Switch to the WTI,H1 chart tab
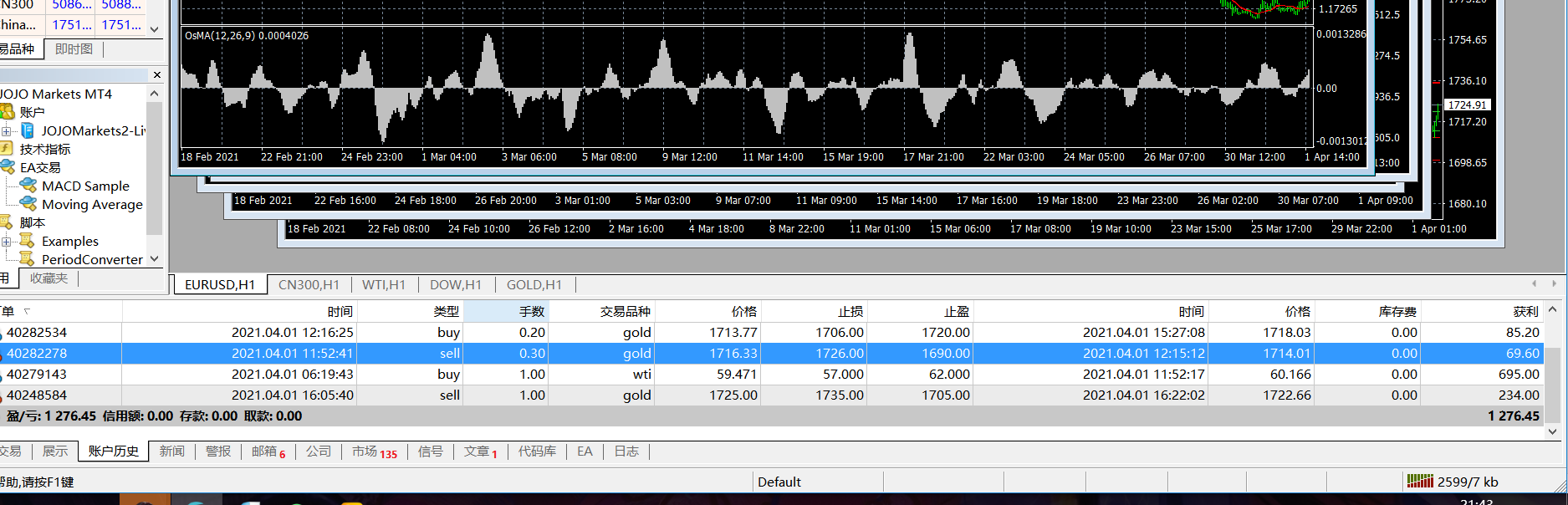The image size is (1568, 505). click(x=383, y=285)
